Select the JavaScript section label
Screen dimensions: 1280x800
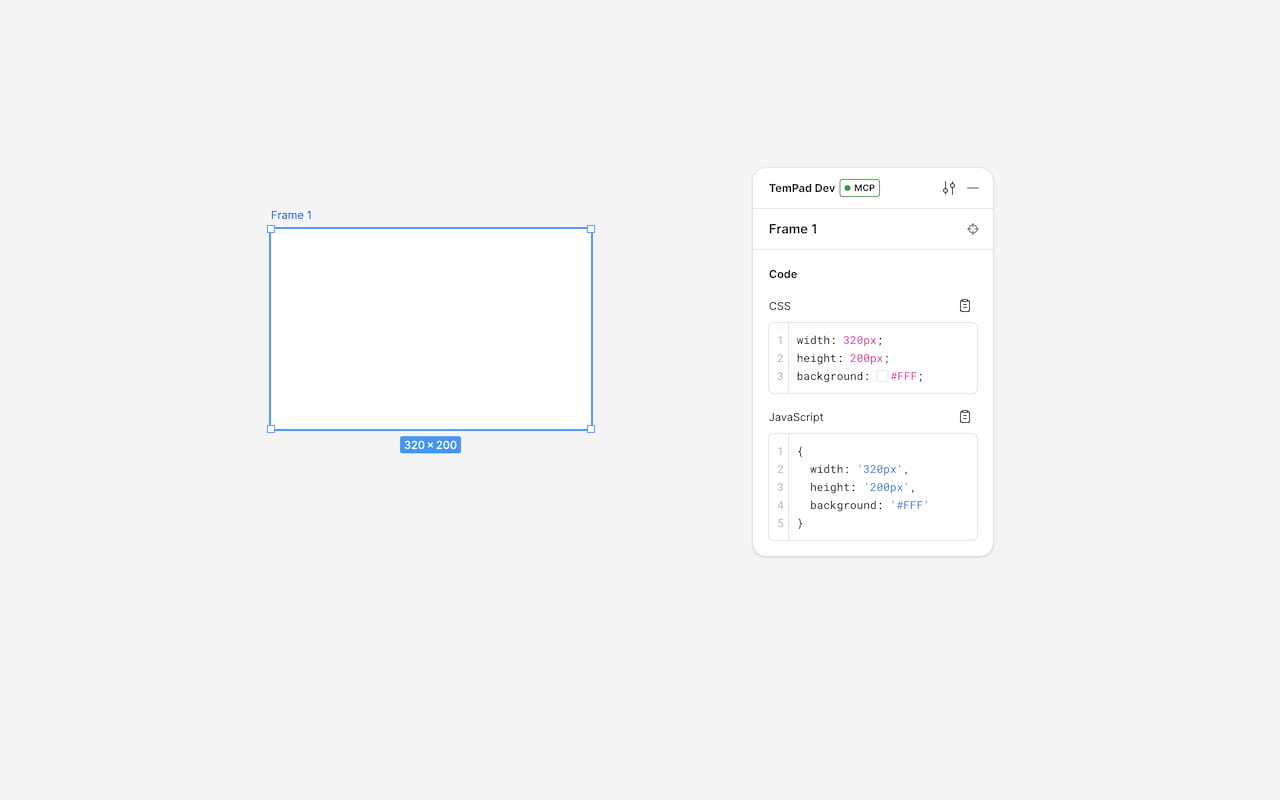coord(796,417)
